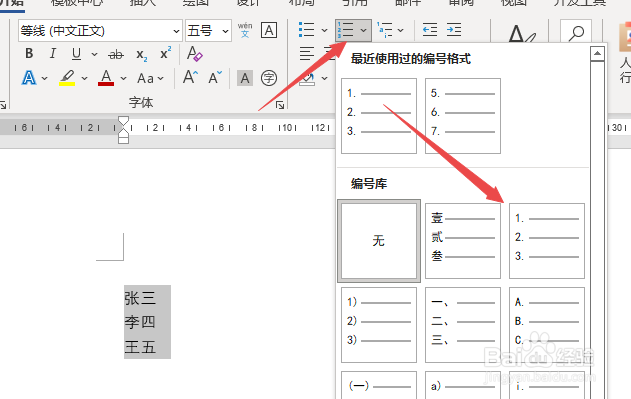Toggle italic formatting
This screenshot has width=631, height=399.
53,54
